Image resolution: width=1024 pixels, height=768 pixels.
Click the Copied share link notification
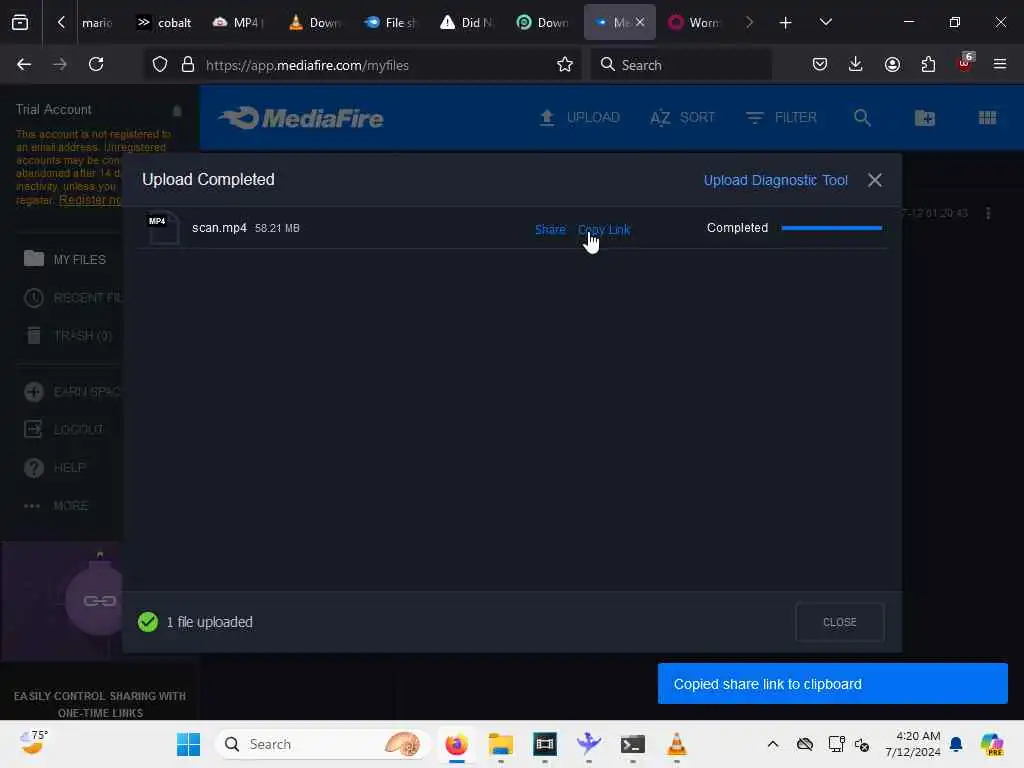833,684
